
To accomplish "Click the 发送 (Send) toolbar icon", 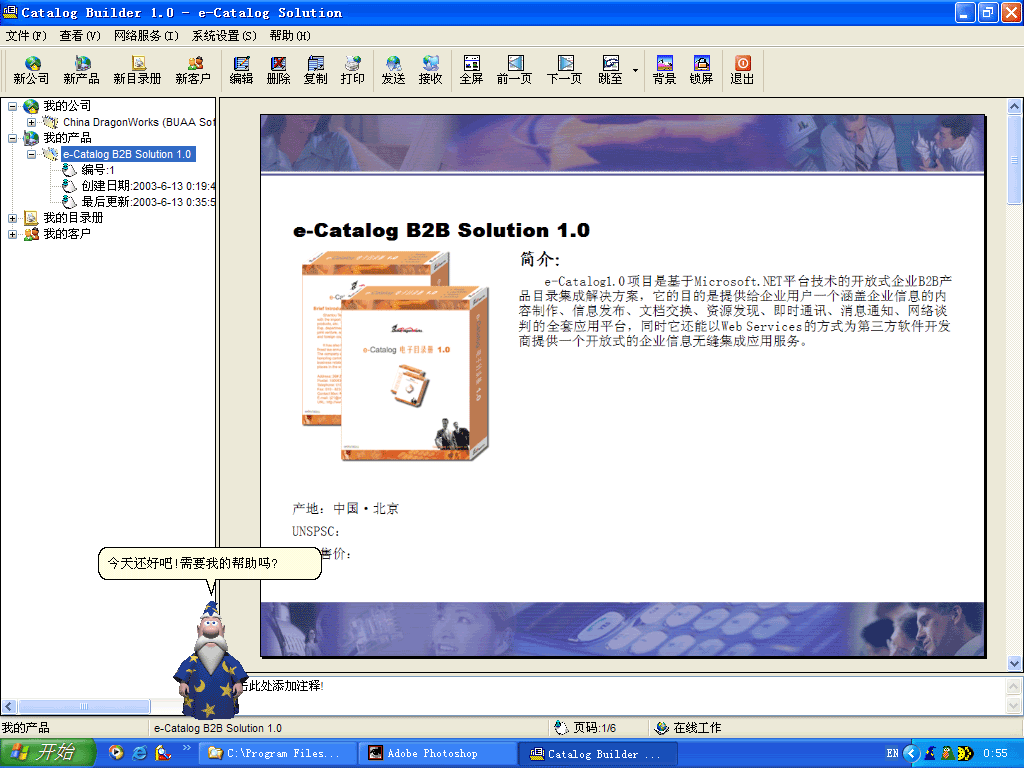I will (x=393, y=70).
